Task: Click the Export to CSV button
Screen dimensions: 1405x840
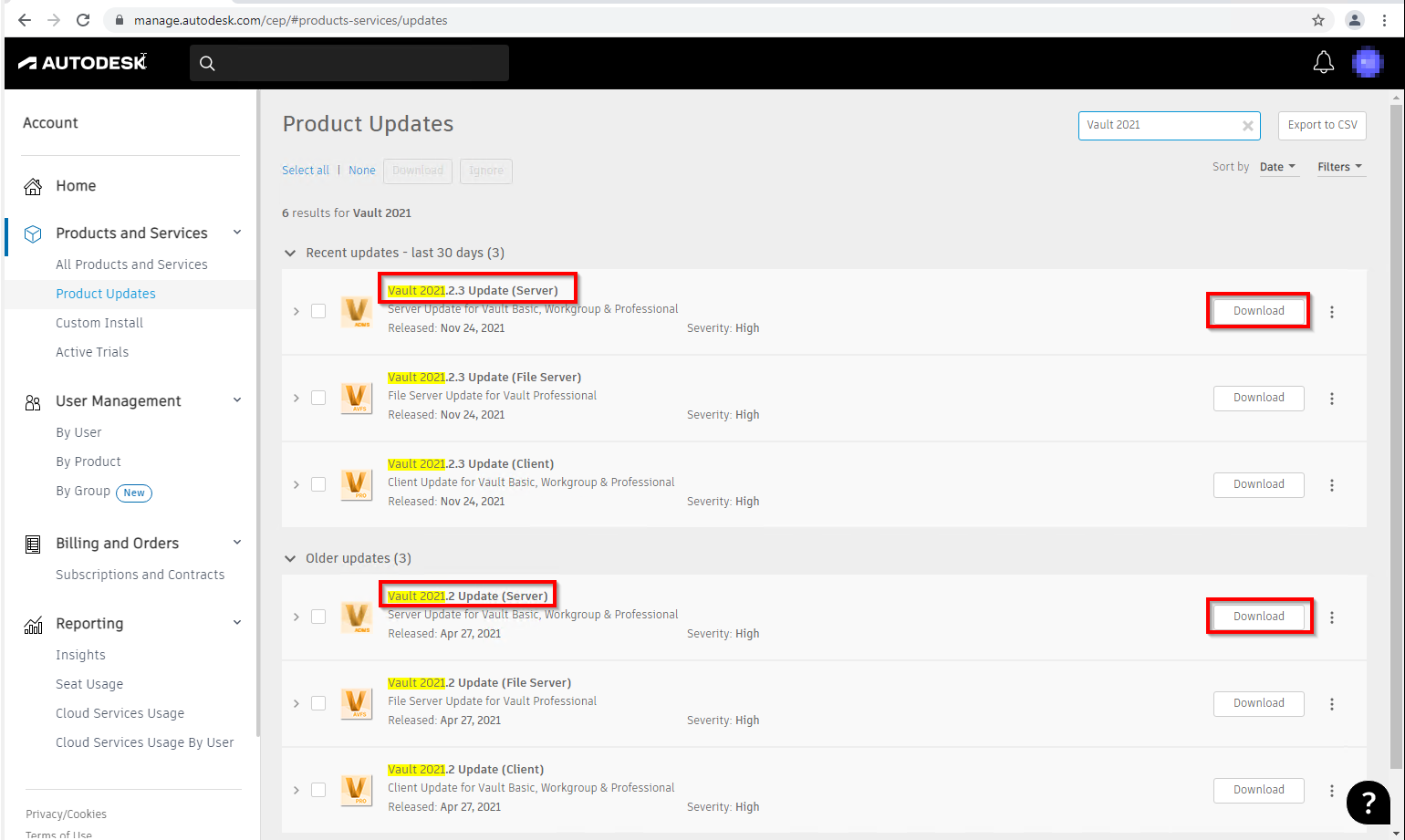Action: (x=1322, y=125)
